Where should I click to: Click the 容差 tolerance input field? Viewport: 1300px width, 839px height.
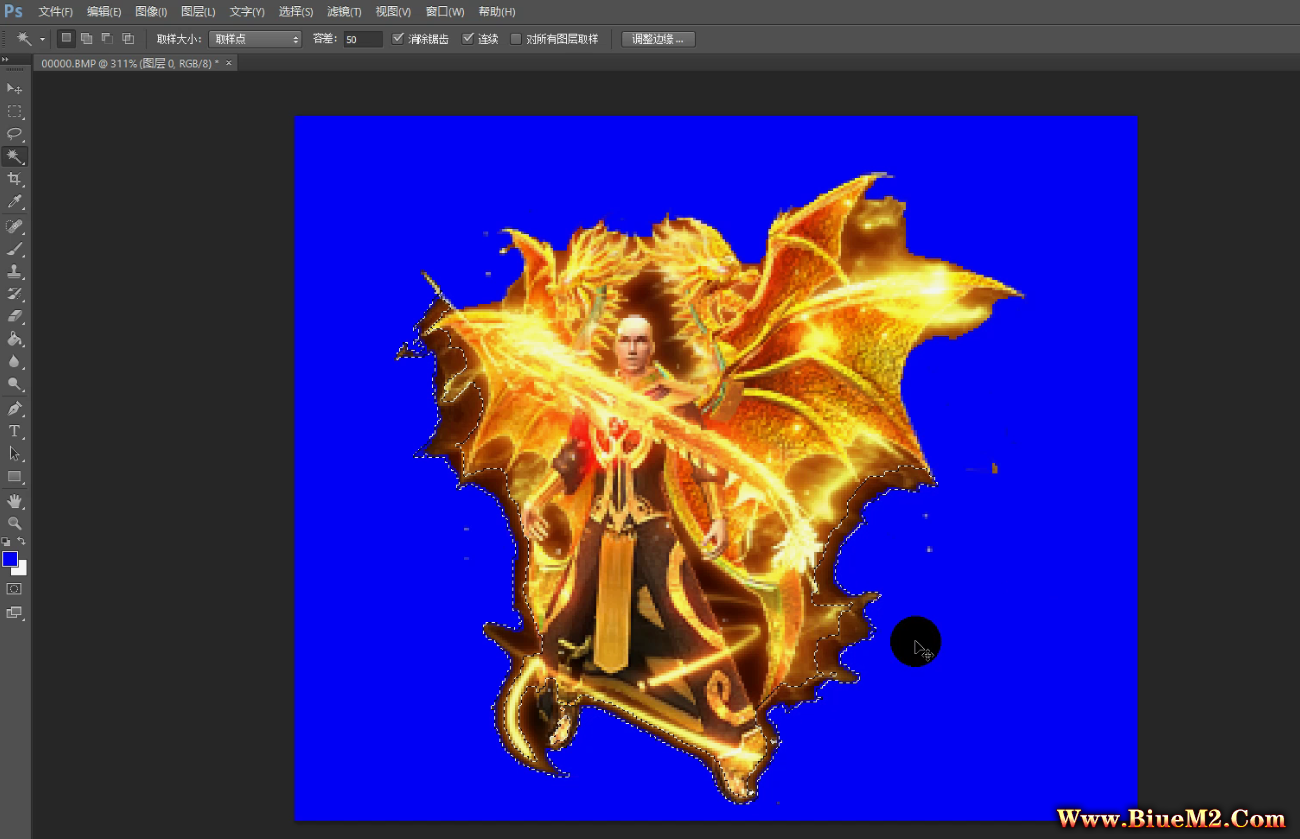[x=363, y=39]
